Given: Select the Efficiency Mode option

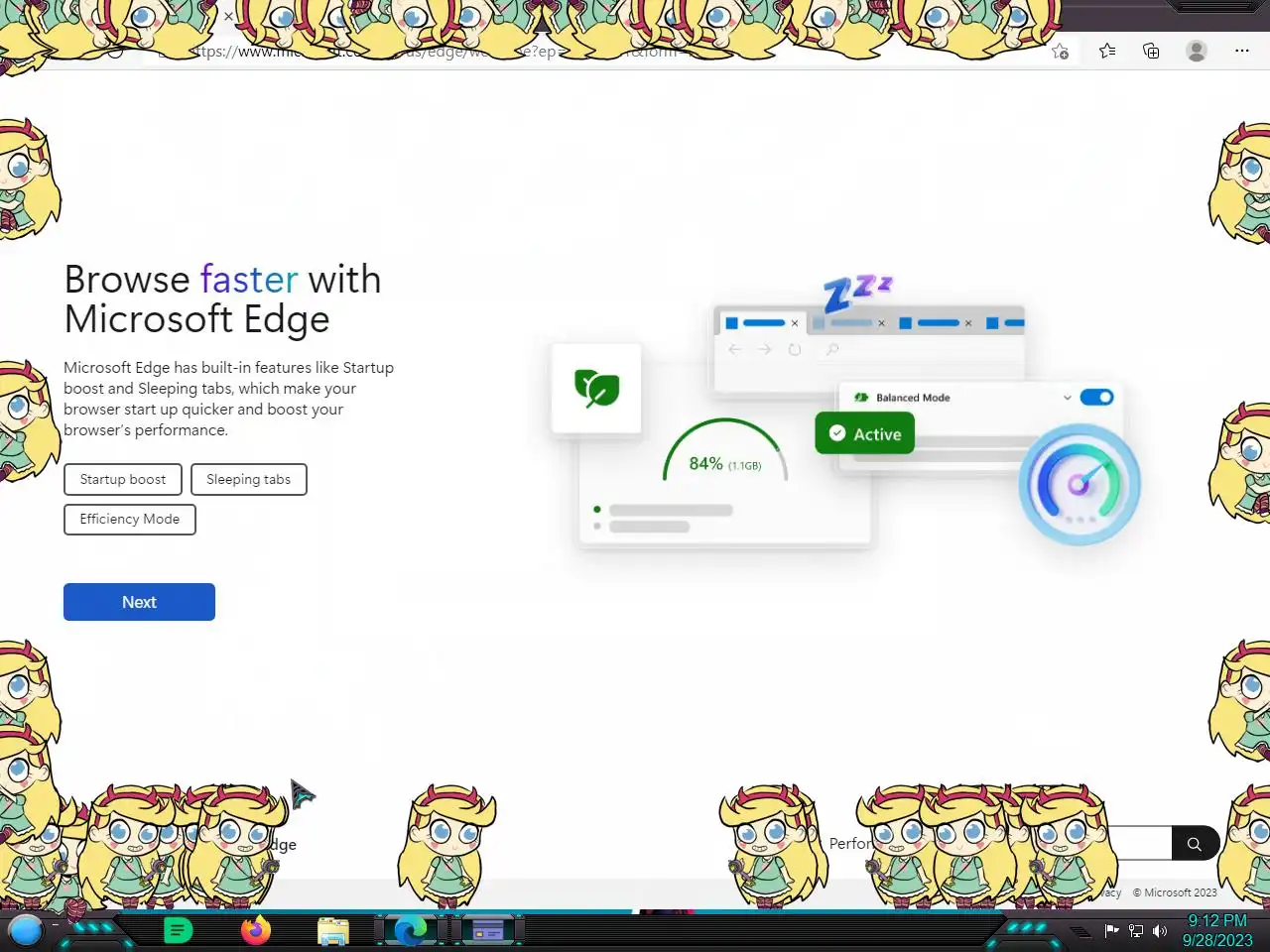Looking at the screenshot, I should coord(130,519).
